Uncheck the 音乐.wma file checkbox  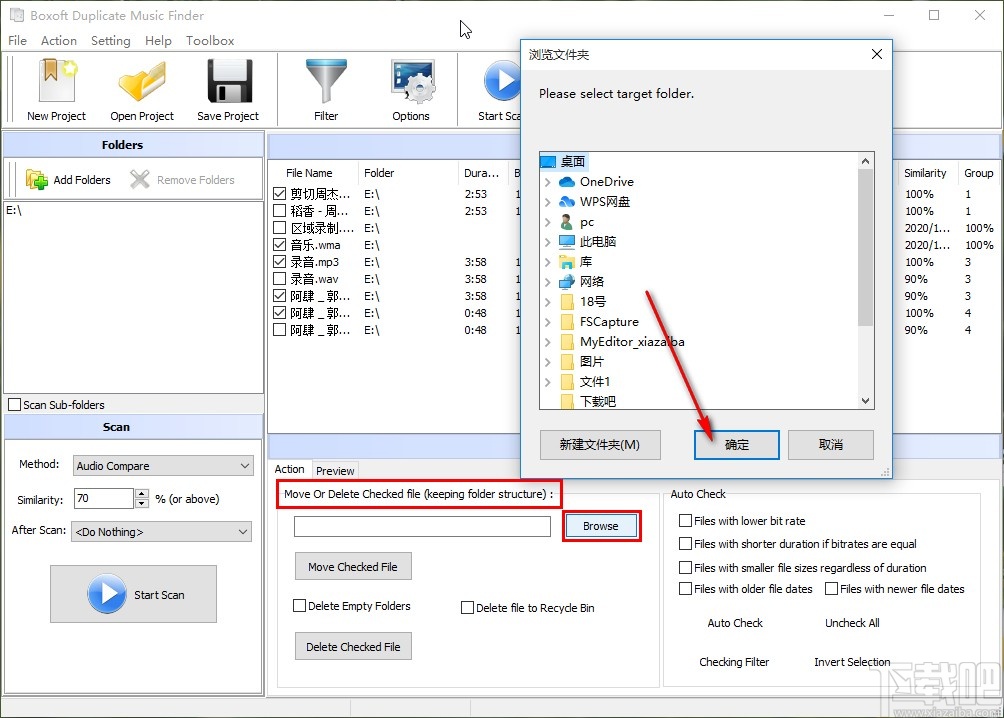click(279, 245)
